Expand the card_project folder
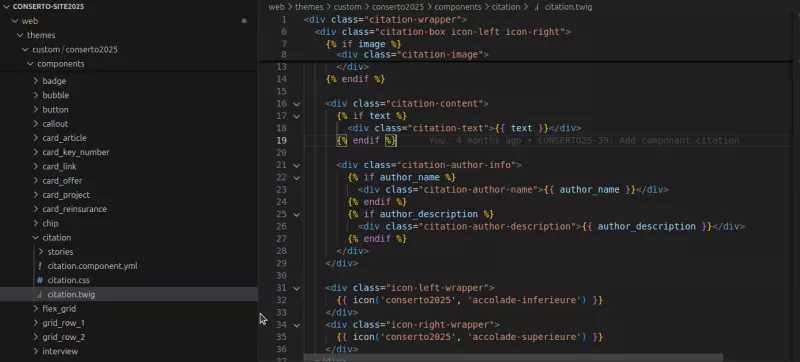The width and height of the screenshot is (800, 362). pyautogui.click(x=36, y=195)
